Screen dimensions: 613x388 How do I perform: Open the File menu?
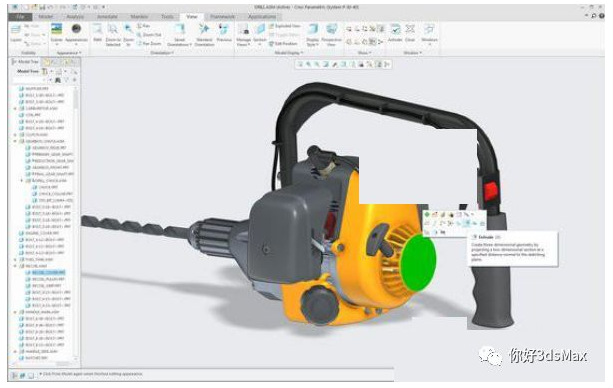tap(20, 16)
